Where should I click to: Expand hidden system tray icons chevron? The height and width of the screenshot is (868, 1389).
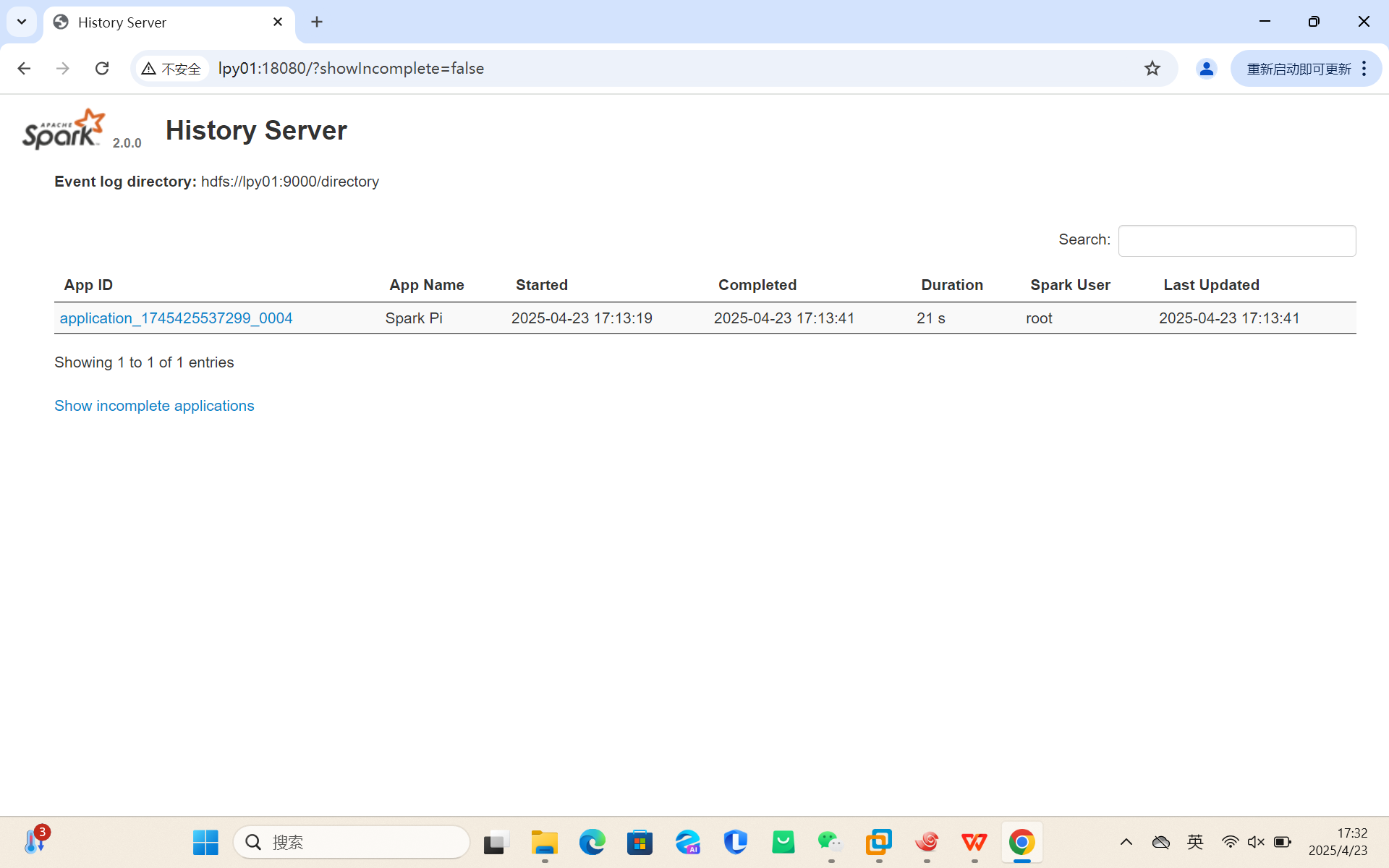pyautogui.click(x=1126, y=842)
